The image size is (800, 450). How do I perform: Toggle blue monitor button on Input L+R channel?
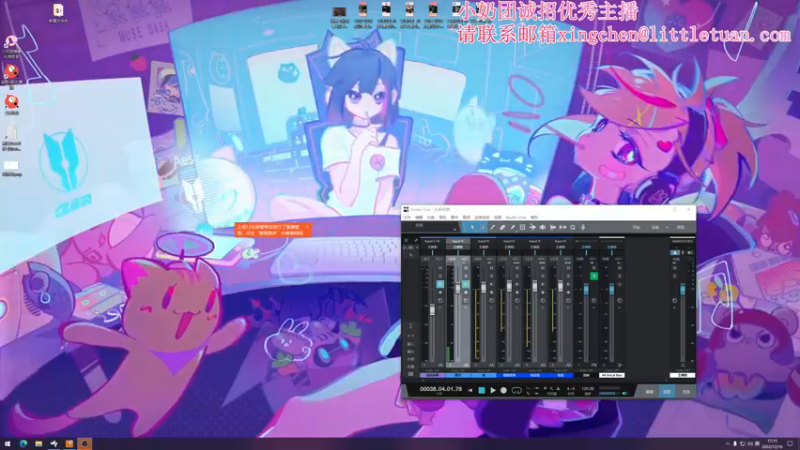(440, 284)
